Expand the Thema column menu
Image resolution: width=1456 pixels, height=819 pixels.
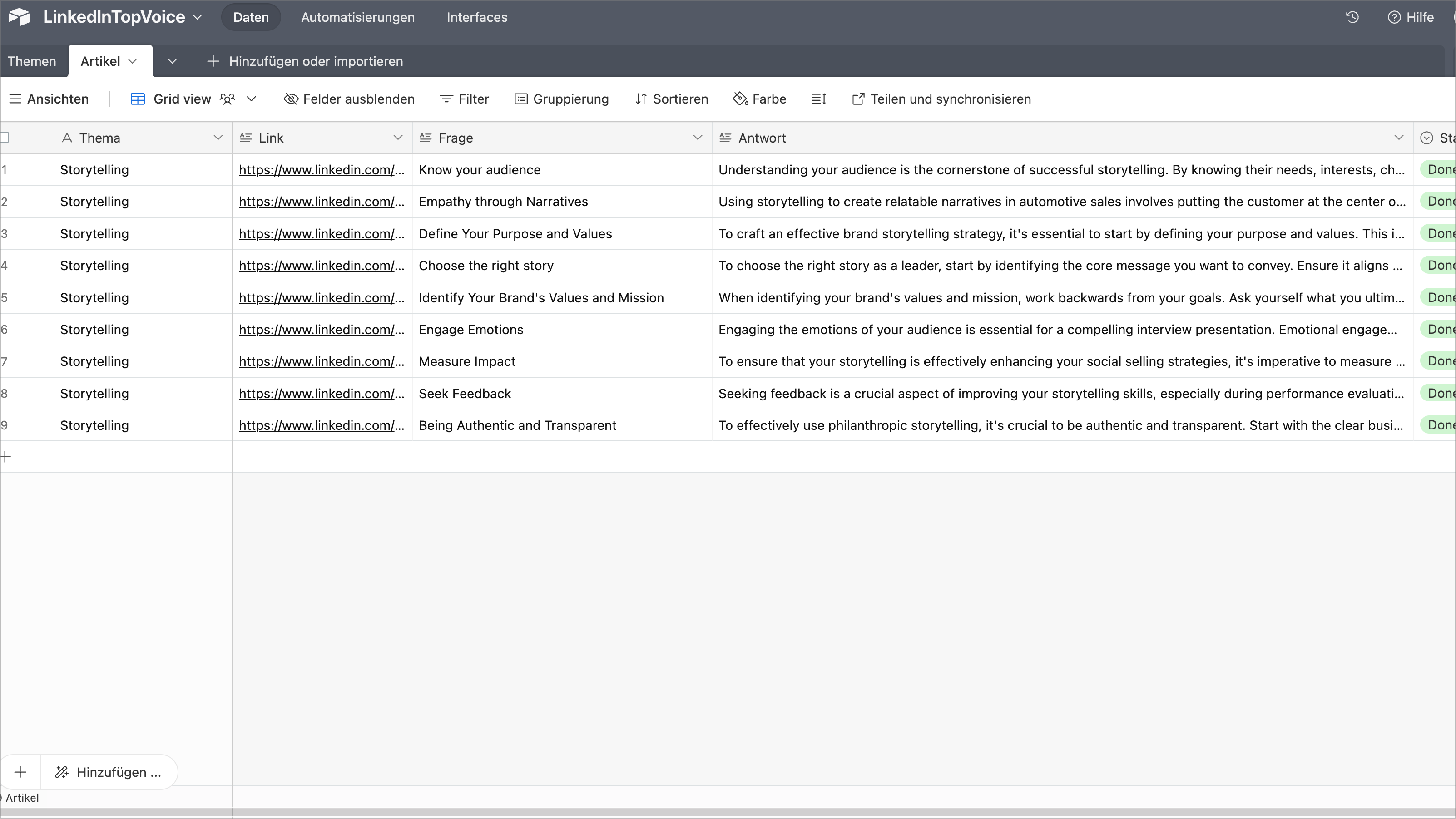218,138
